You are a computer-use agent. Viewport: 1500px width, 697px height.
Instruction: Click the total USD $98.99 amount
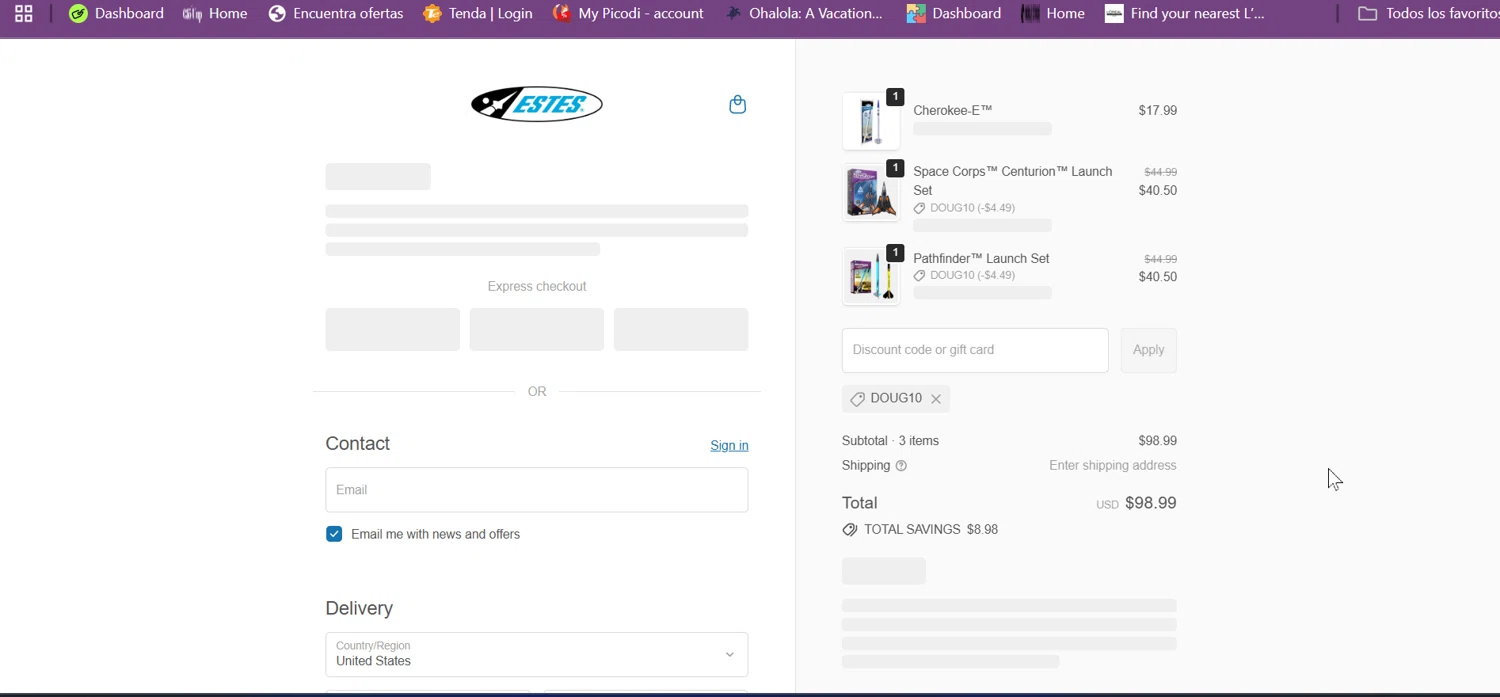[1136, 503]
